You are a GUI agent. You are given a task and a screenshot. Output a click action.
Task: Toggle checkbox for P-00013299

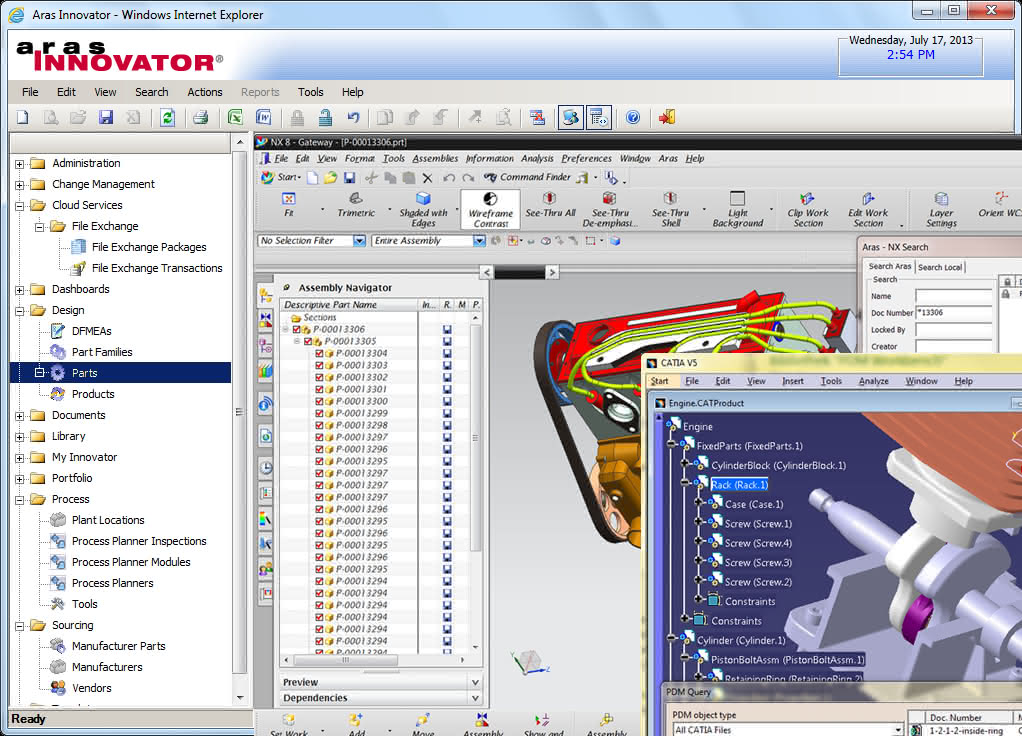coord(319,413)
